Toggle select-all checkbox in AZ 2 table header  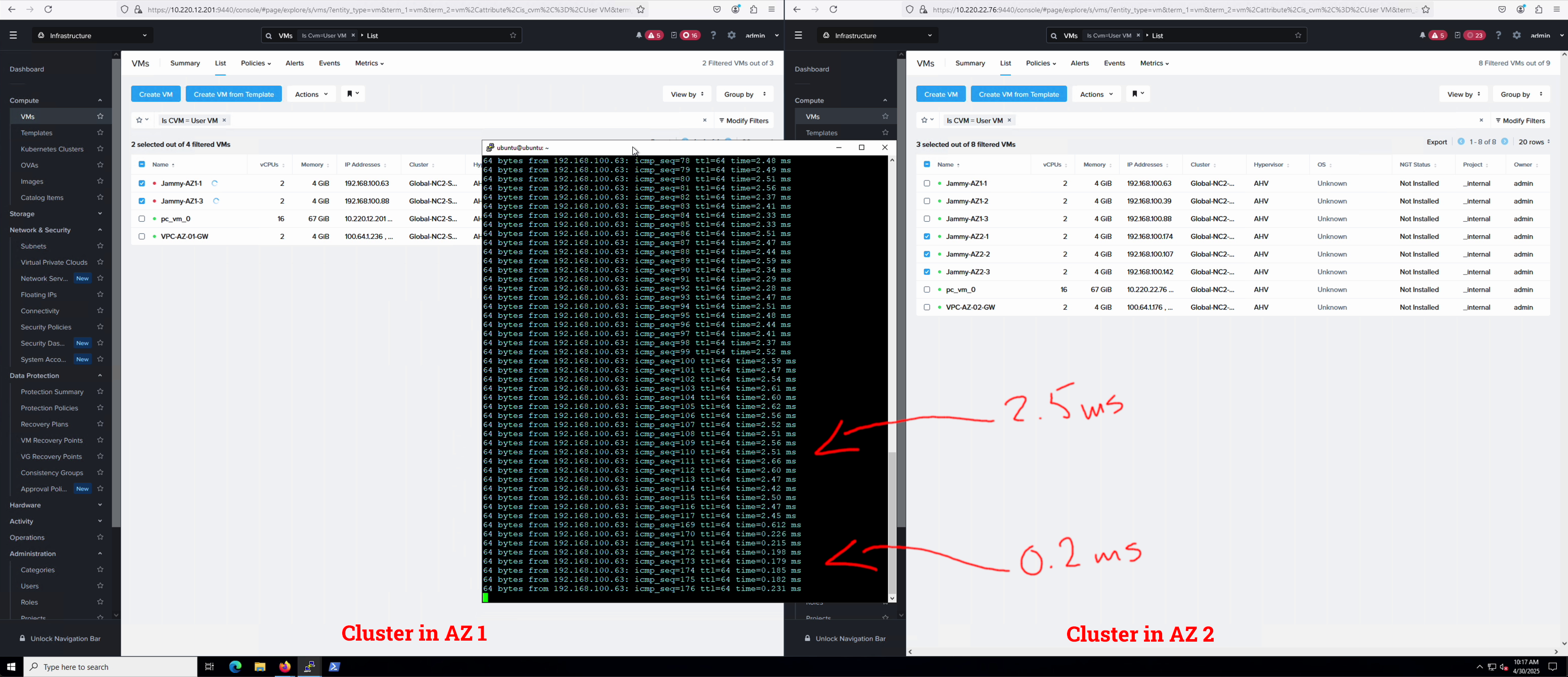coord(927,164)
